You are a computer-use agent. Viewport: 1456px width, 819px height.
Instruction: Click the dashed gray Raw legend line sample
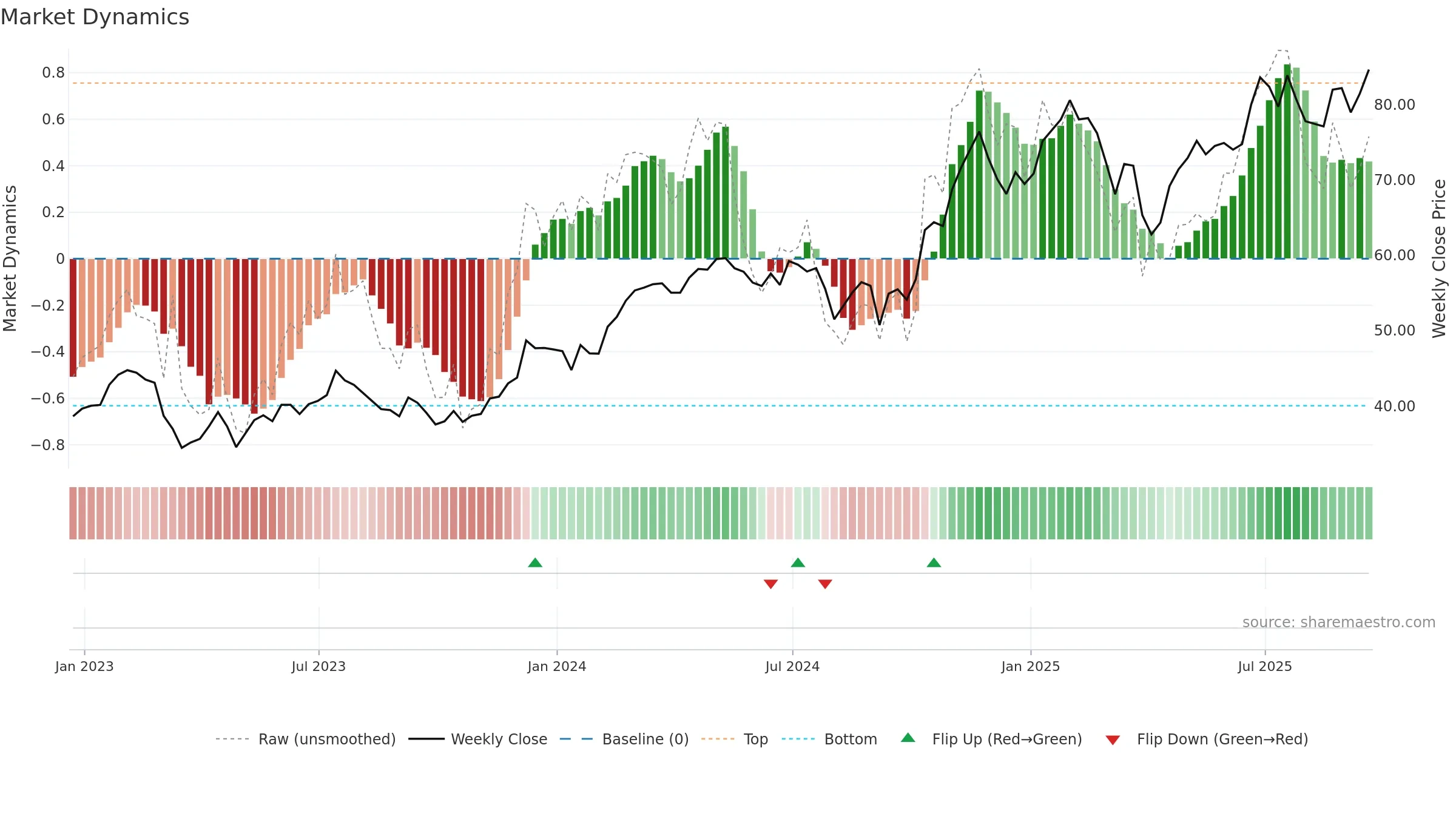[232, 739]
